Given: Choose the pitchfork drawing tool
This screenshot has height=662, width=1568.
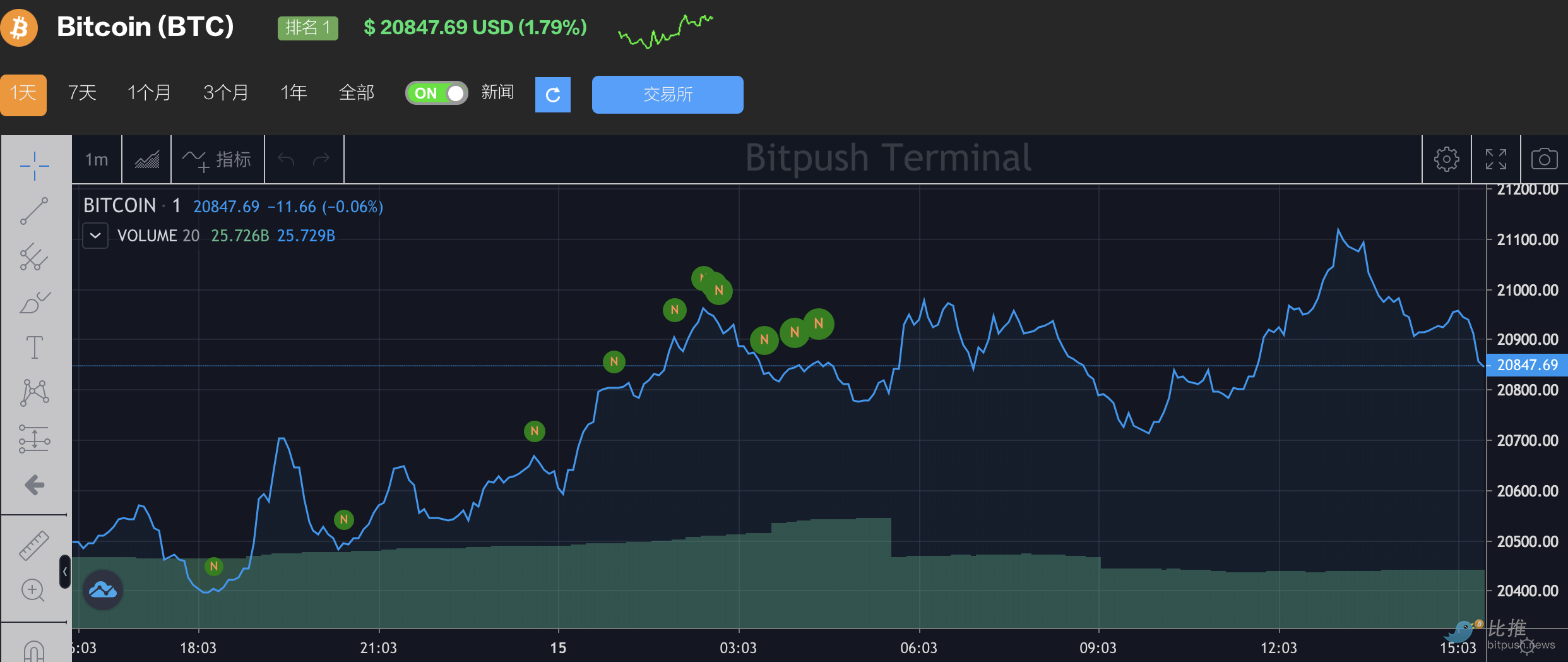Looking at the screenshot, I should click(x=34, y=257).
